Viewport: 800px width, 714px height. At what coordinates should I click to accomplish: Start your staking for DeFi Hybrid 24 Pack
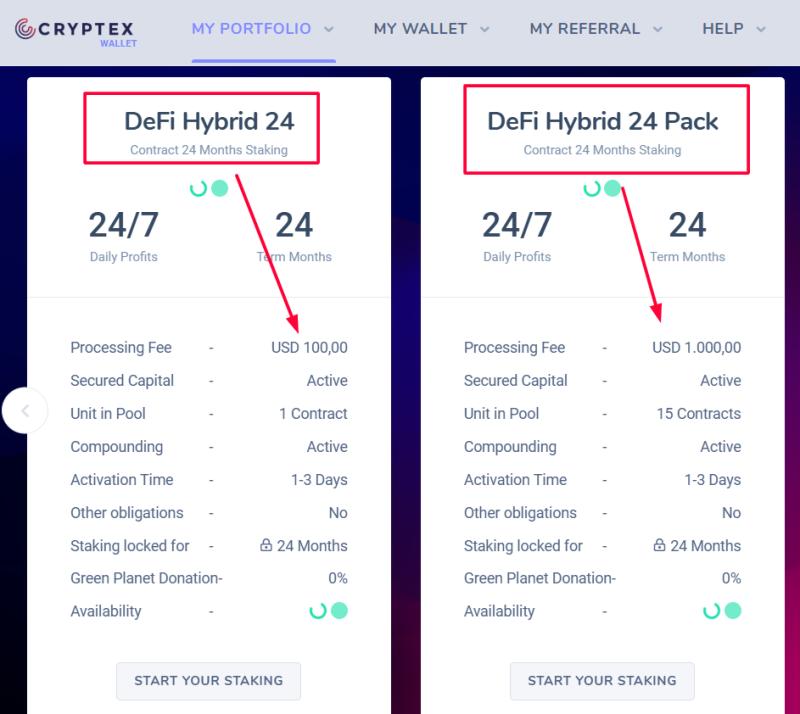tap(602, 681)
